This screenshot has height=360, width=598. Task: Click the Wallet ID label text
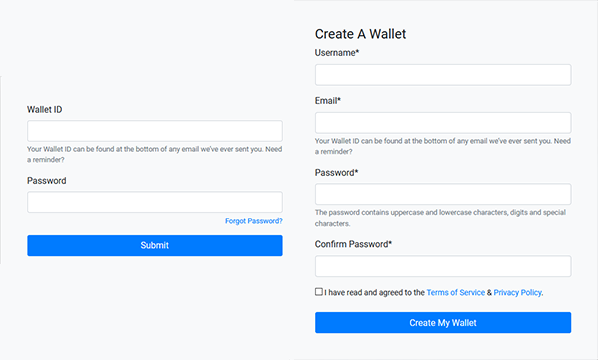[x=45, y=109]
